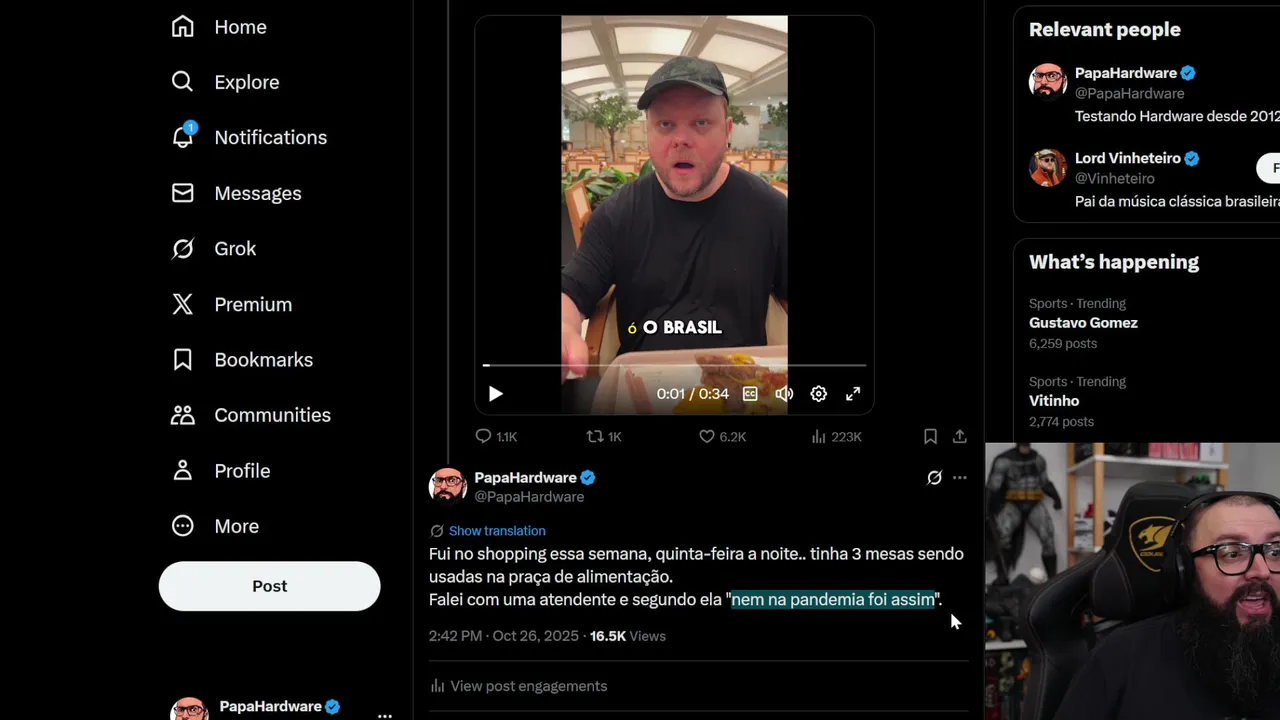Open video settings gear
Viewport: 1280px width, 720px height.
point(819,394)
